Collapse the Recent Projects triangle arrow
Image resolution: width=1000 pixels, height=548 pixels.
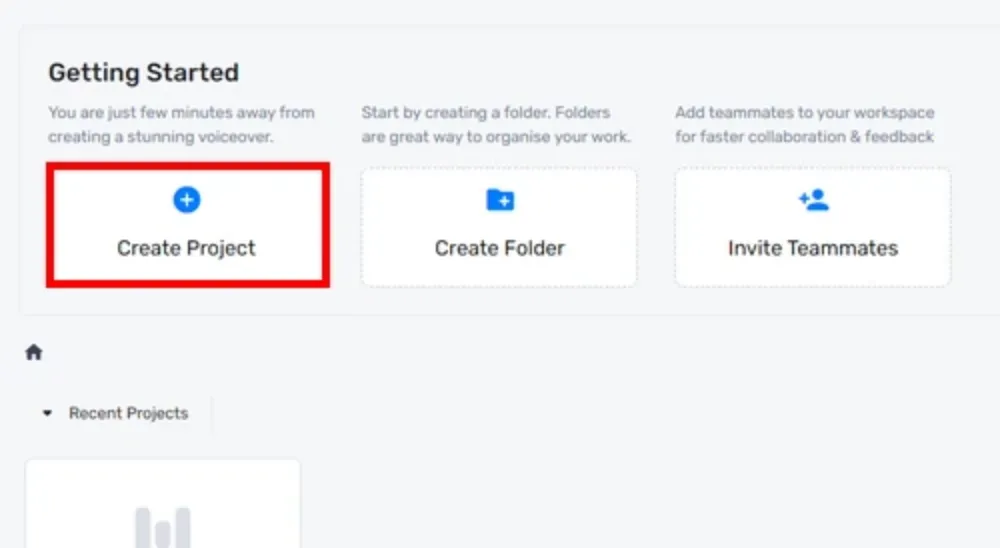coord(47,413)
